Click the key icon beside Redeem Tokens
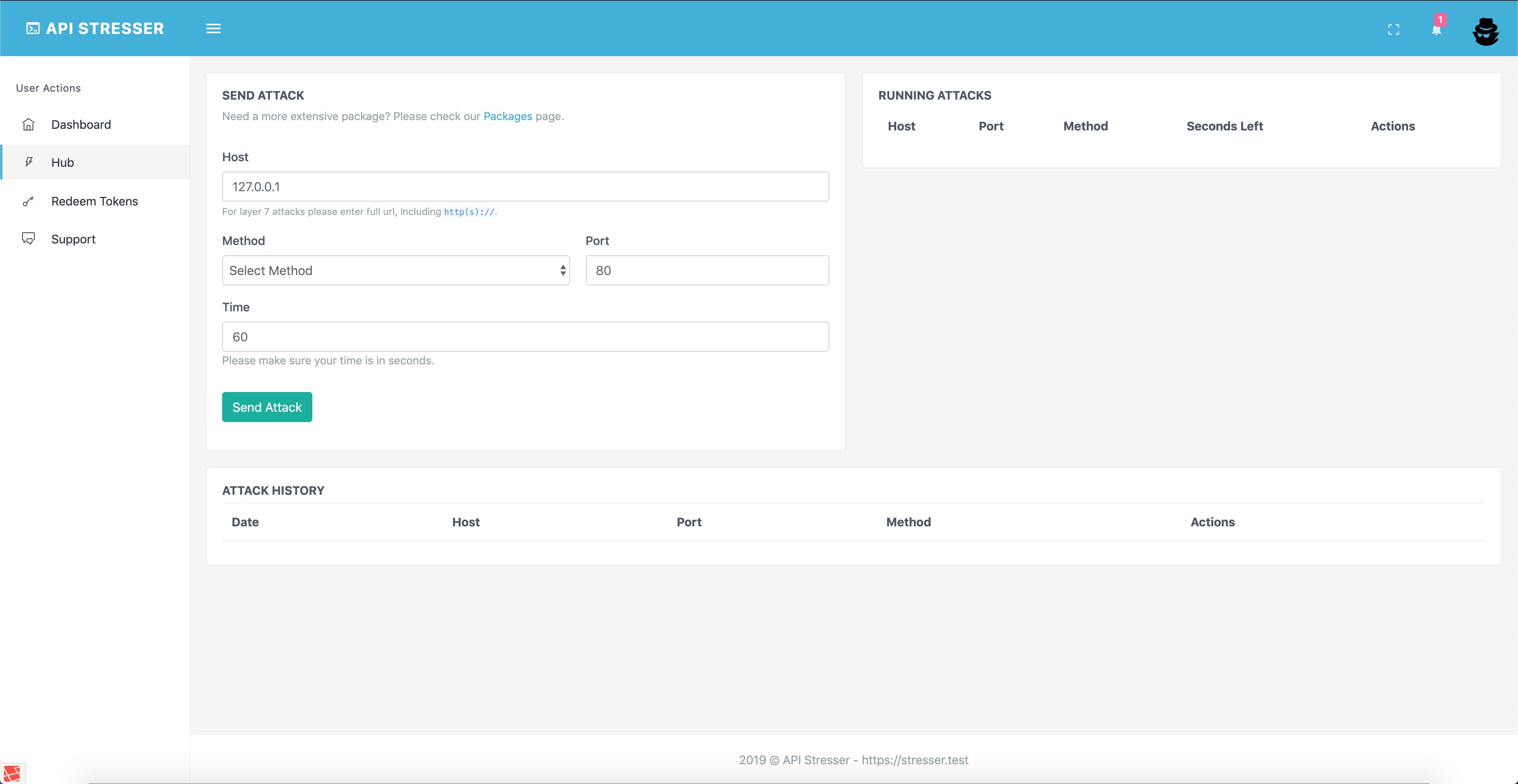This screenshot has width=1518, height=784. [29, 201]
